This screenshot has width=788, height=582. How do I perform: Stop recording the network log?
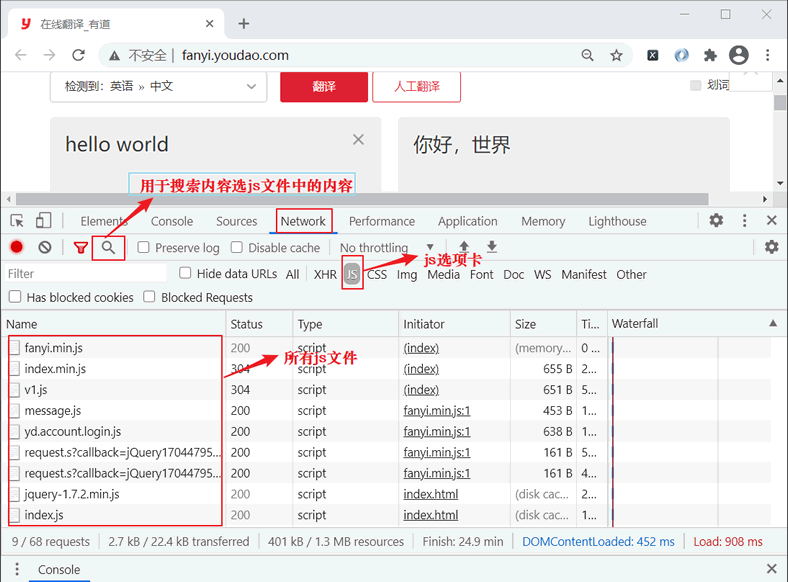(17, 247)
